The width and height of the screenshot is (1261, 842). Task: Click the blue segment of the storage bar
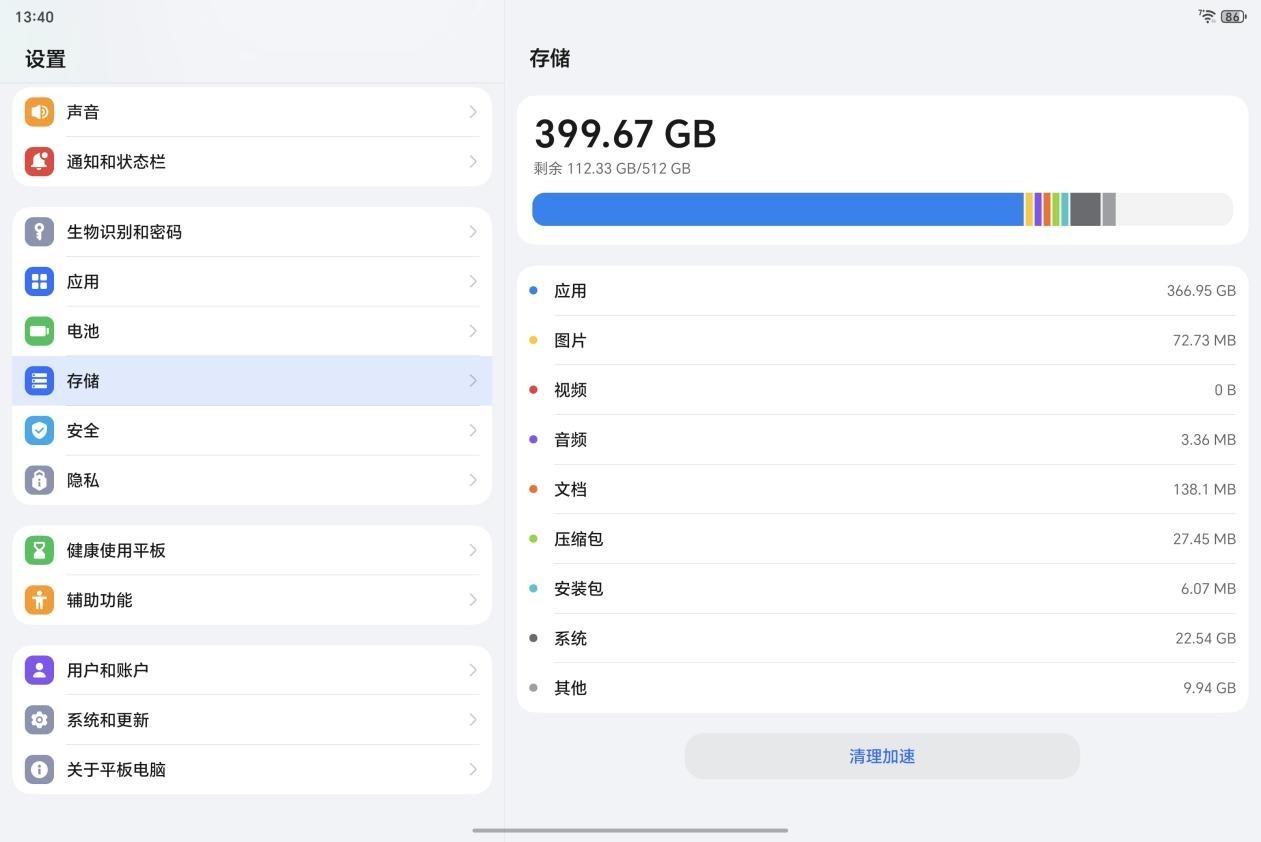pos(778,209)
